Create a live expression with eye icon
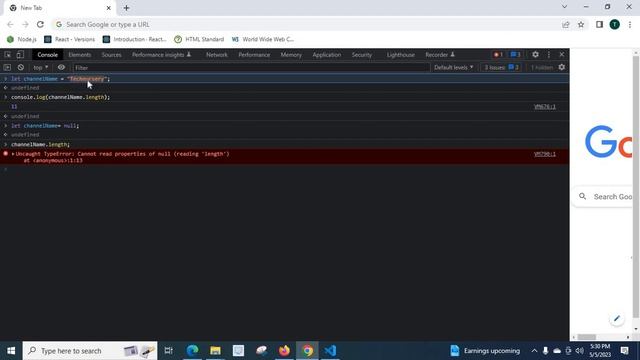640x360 pixels. [x=61, y=67]
